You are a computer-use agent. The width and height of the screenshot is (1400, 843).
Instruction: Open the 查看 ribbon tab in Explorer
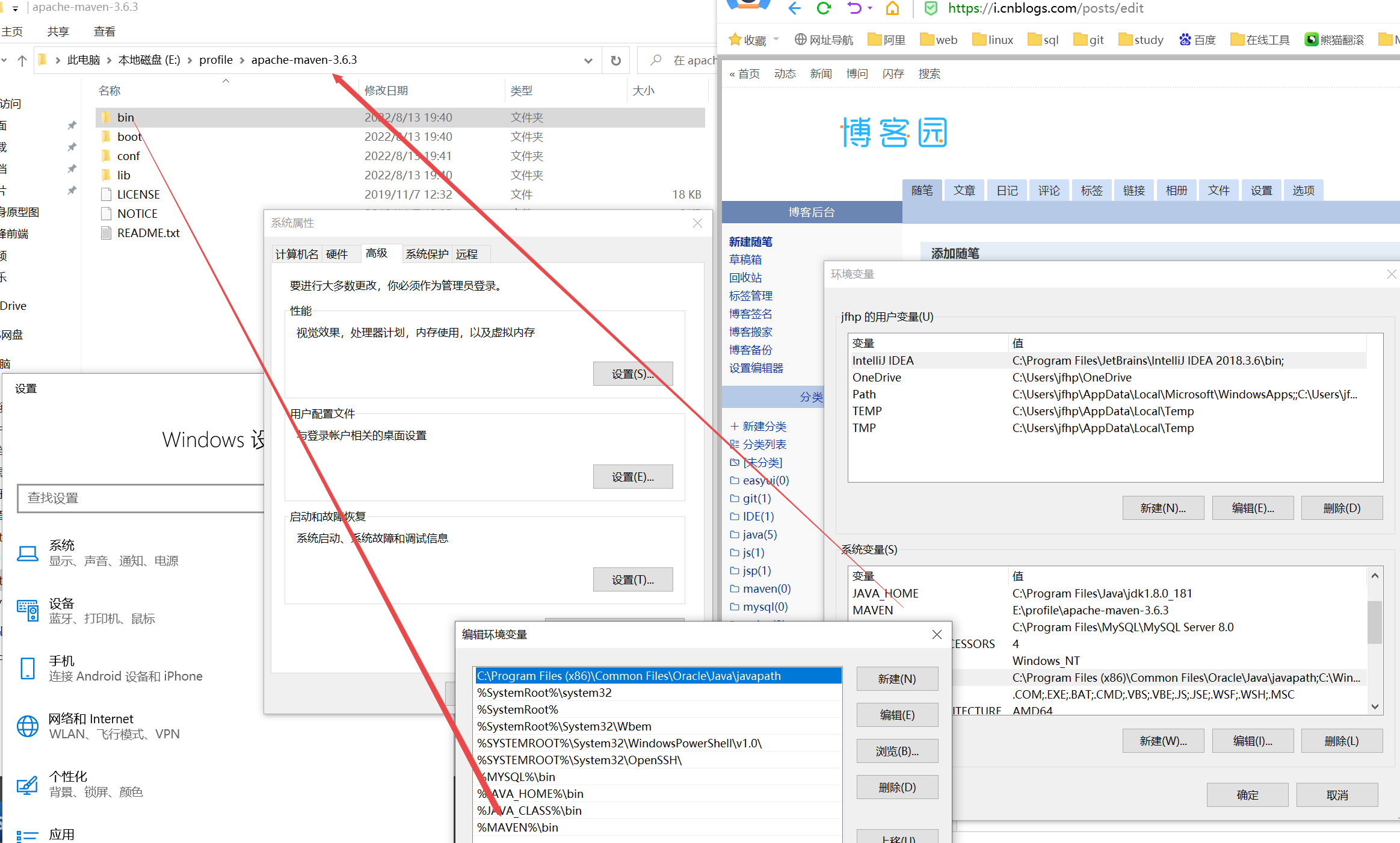point(105,31)
